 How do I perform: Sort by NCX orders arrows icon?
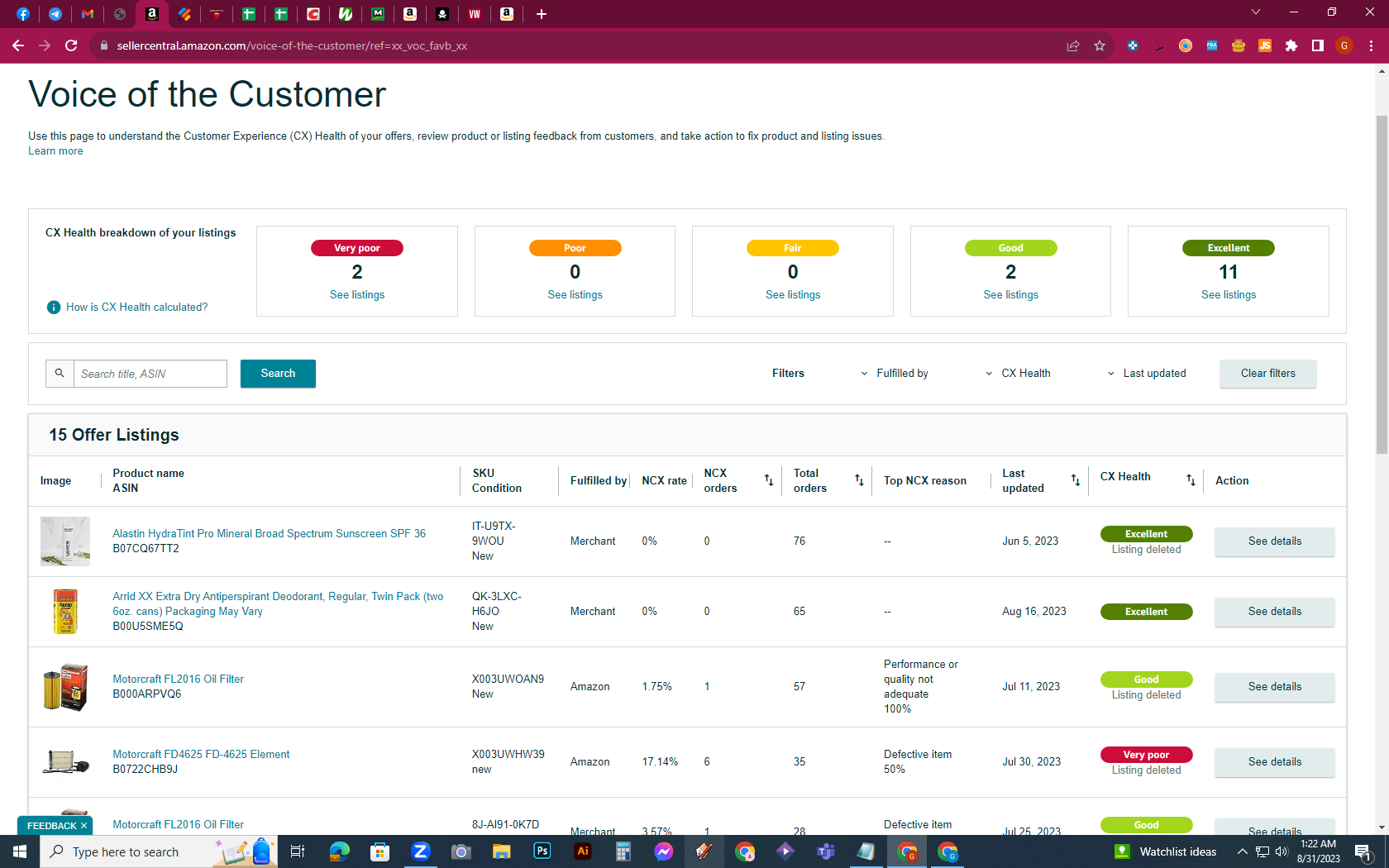click(769, 480)
